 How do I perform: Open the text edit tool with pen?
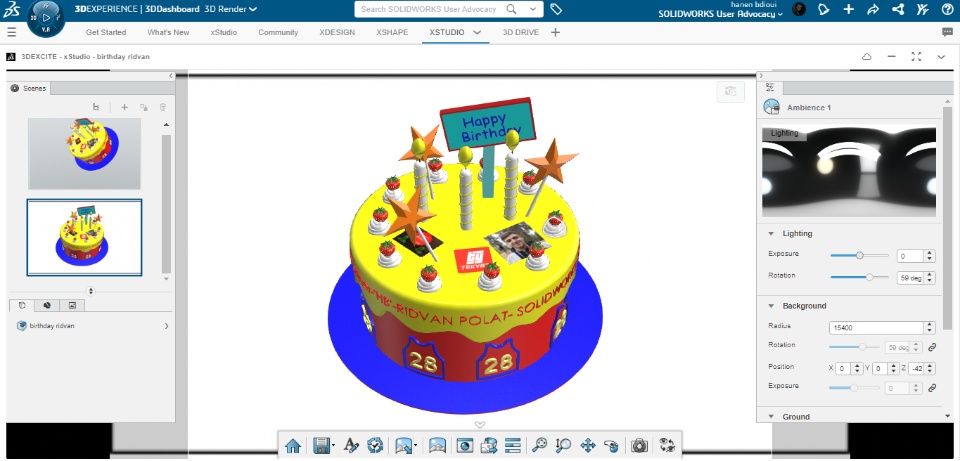click(351, 446)
